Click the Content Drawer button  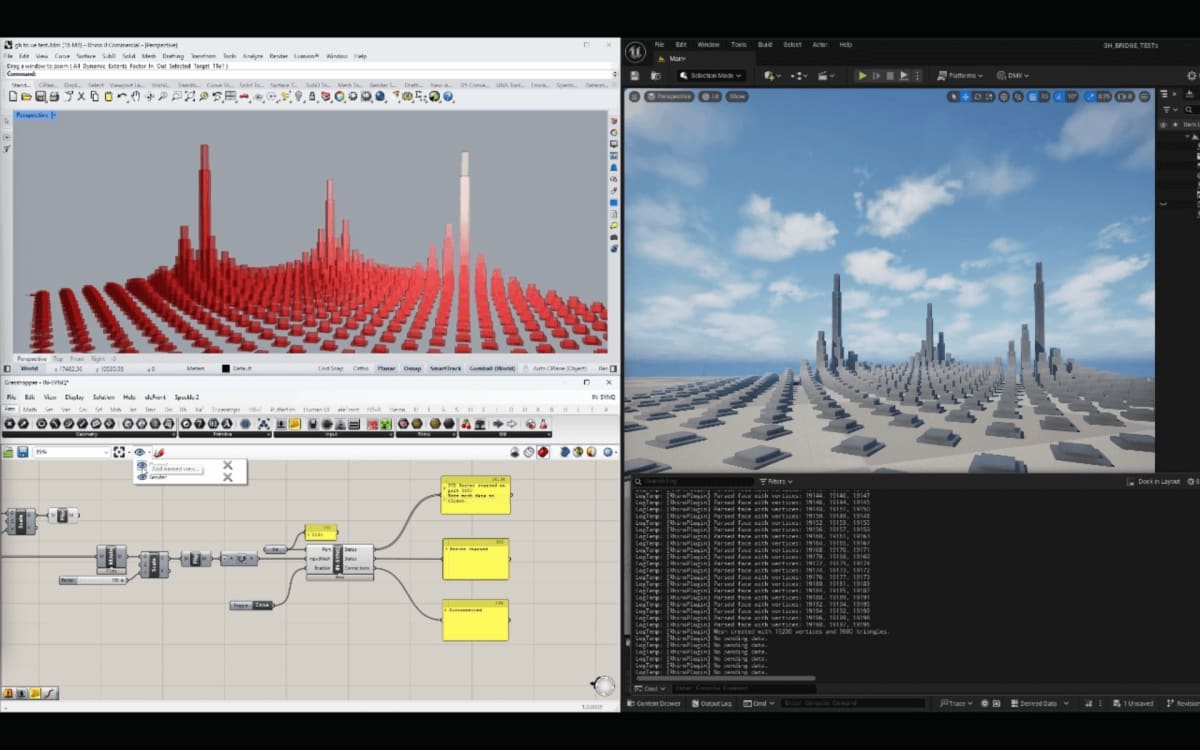654,703
